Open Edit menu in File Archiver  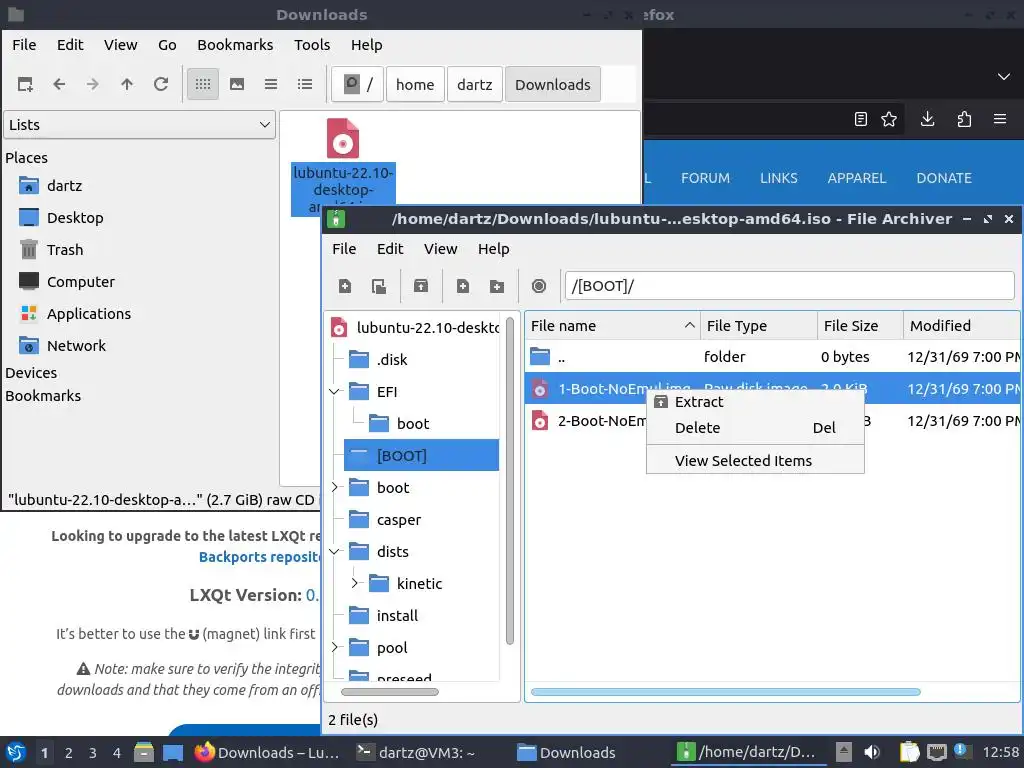click(x=390, y=249)
